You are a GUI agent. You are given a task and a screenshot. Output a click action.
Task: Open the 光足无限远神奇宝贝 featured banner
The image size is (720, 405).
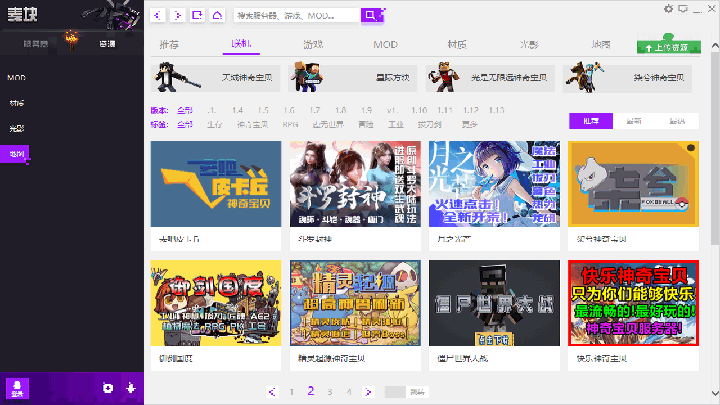[x=490, y=78]
